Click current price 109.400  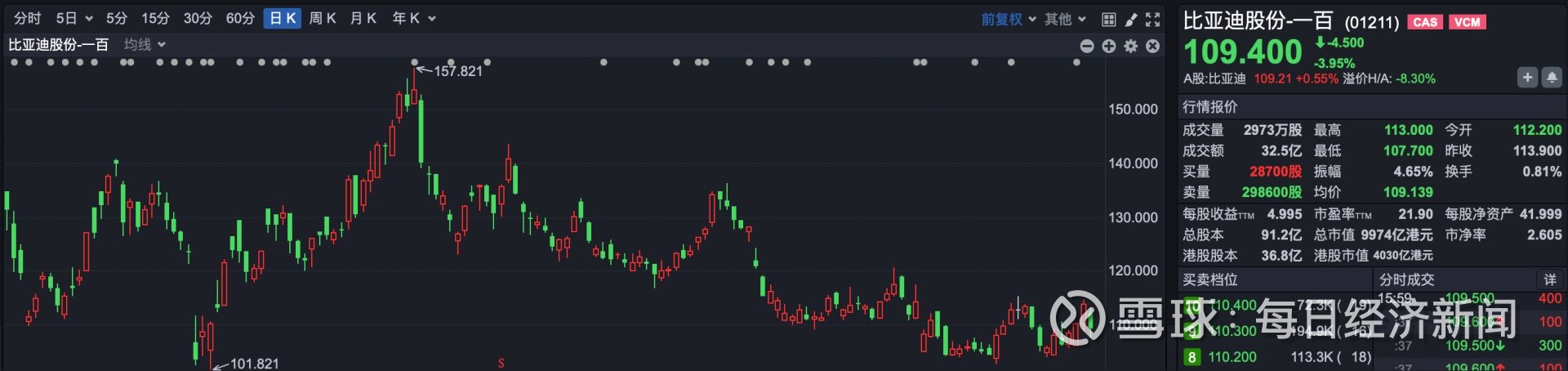(1243, 52)
